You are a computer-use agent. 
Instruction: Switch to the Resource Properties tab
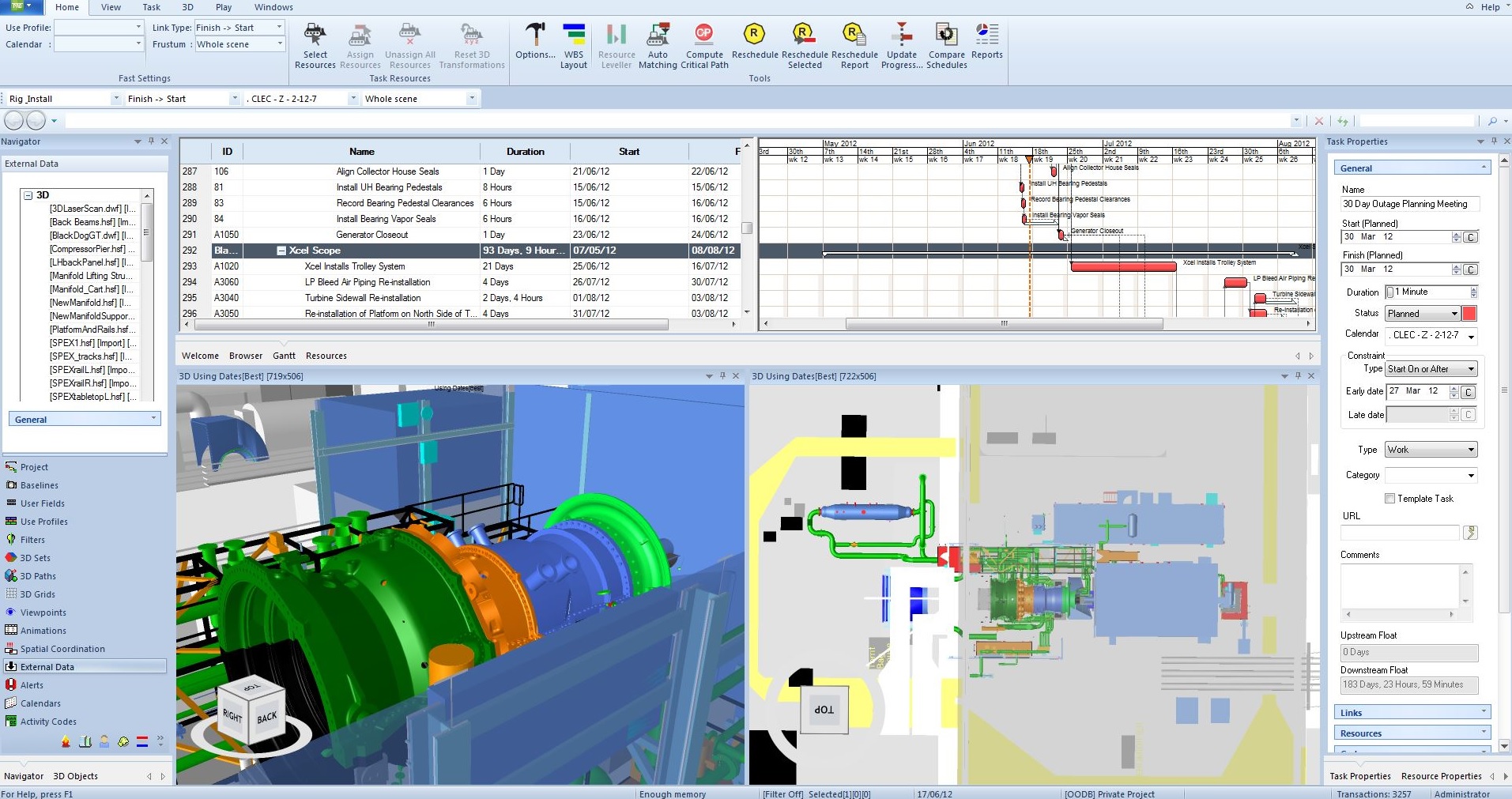[x=1441, y=776]
